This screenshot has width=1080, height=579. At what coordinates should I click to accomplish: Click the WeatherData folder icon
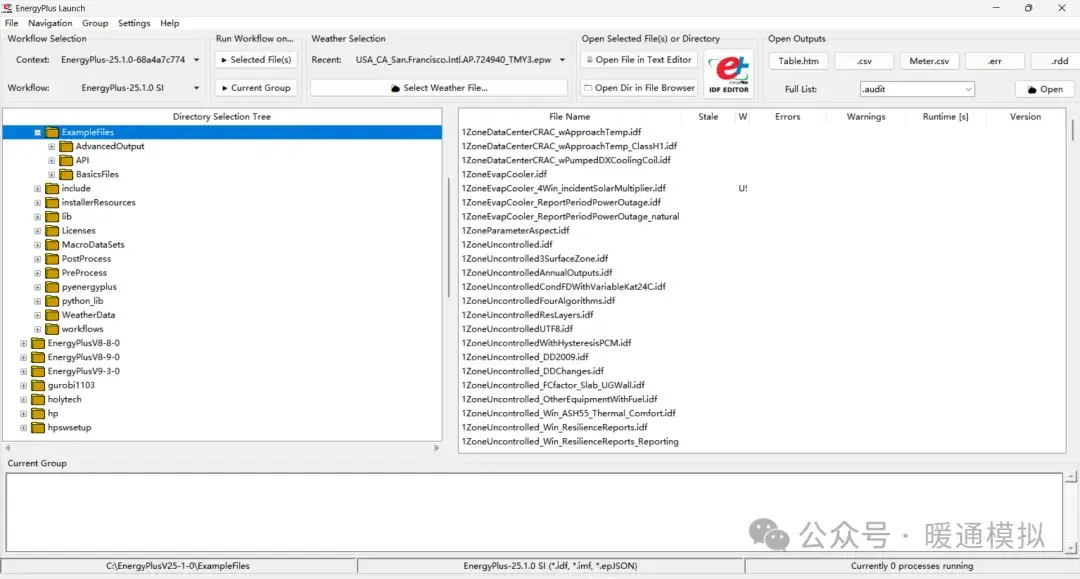tap(52, 315)
